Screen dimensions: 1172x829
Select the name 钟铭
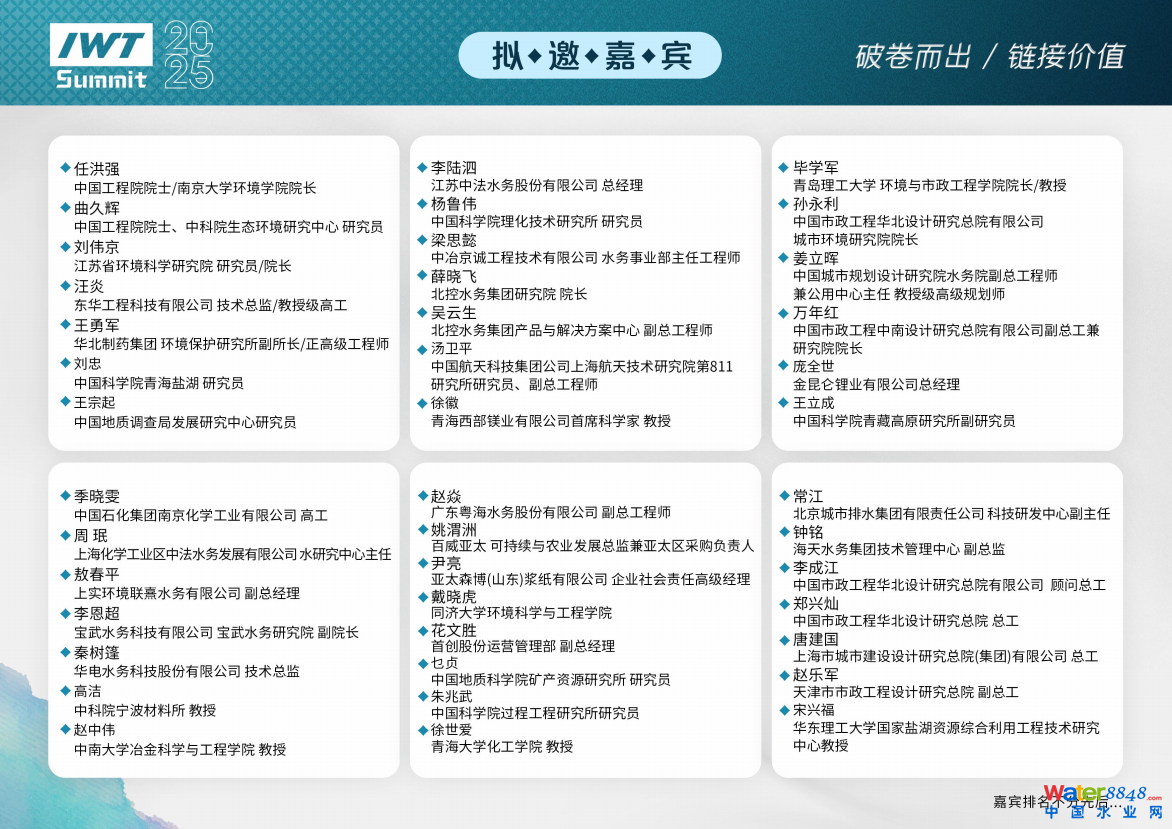(x=808, y=532)
